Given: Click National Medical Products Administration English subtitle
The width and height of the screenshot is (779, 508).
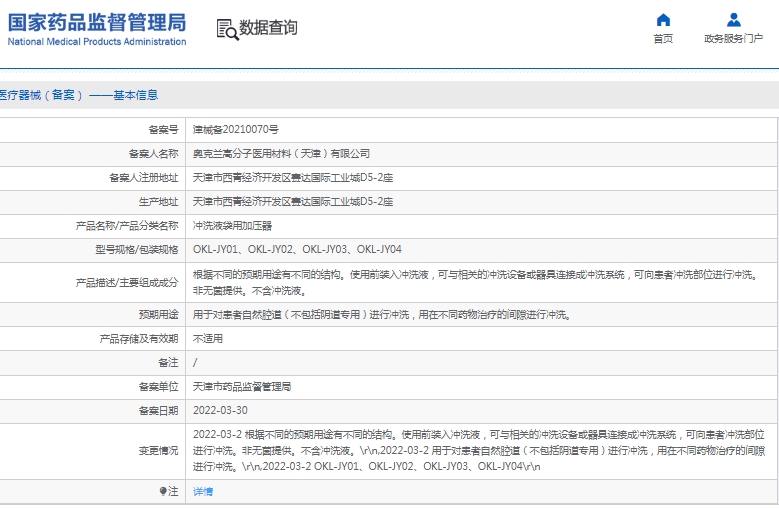Looking at the screenshot, I should (97, 42).
